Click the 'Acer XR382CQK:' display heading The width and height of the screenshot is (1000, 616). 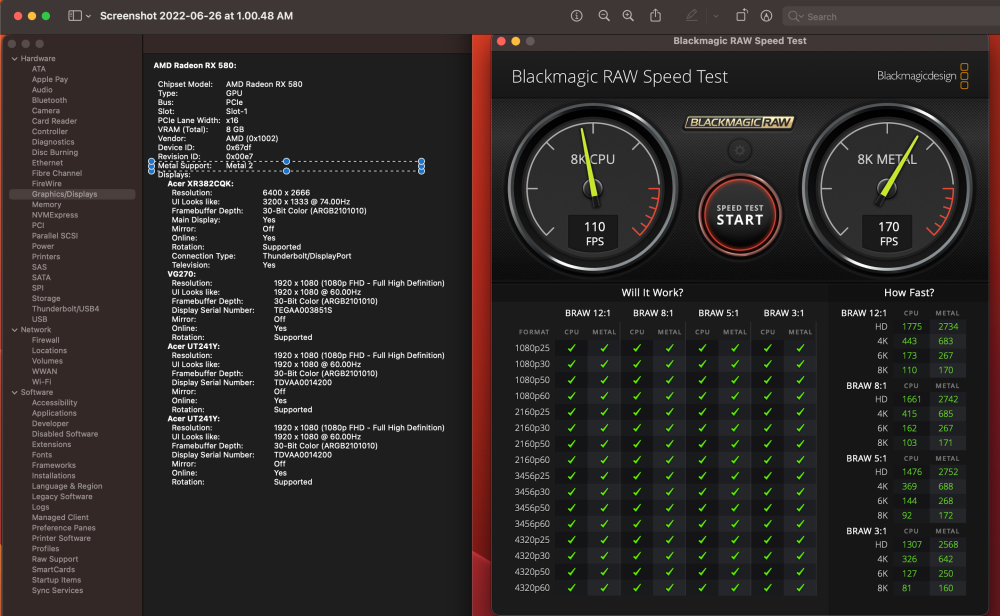[200, 184]
